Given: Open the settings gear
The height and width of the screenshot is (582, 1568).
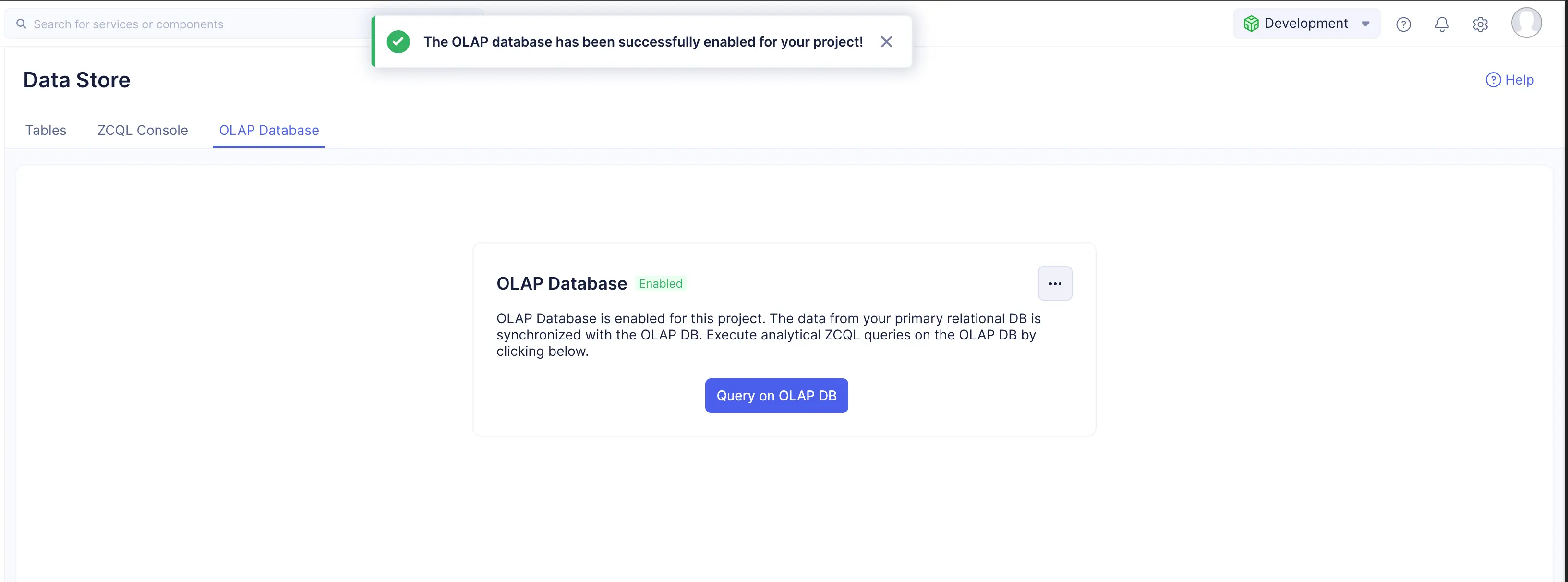Looking at the screenshot, I should [1480, 24].
